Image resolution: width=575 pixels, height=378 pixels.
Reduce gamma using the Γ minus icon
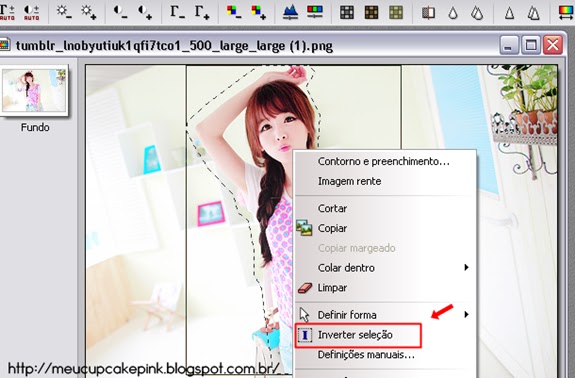pyautogui.click(x=177, y=12)
